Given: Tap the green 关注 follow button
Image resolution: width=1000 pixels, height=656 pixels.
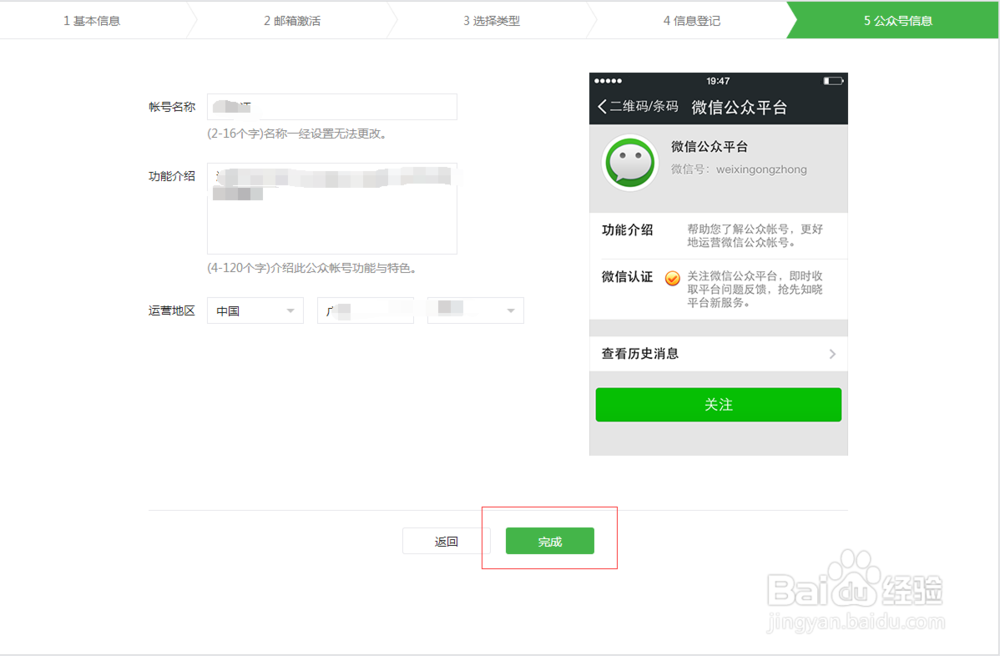Looking at the screenshot, I should pos(718,405).
